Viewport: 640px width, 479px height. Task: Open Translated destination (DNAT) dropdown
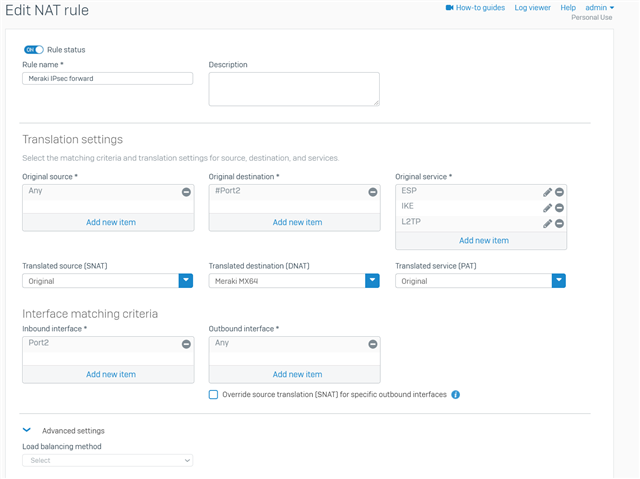pyautogui.click(x=372, y=281)
